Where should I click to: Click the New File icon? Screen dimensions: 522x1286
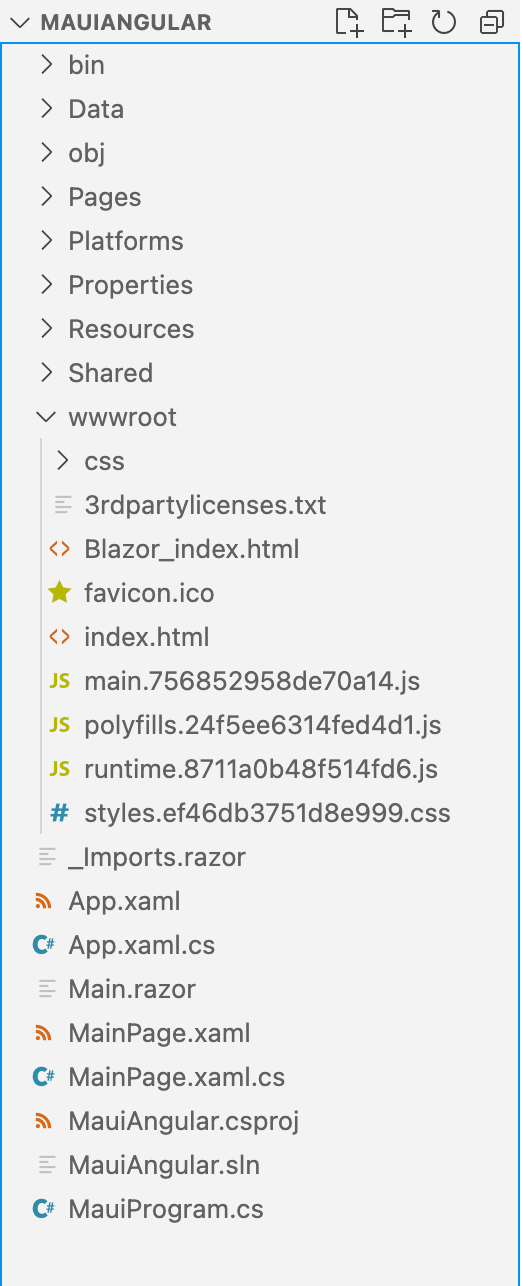coord(349,22)
